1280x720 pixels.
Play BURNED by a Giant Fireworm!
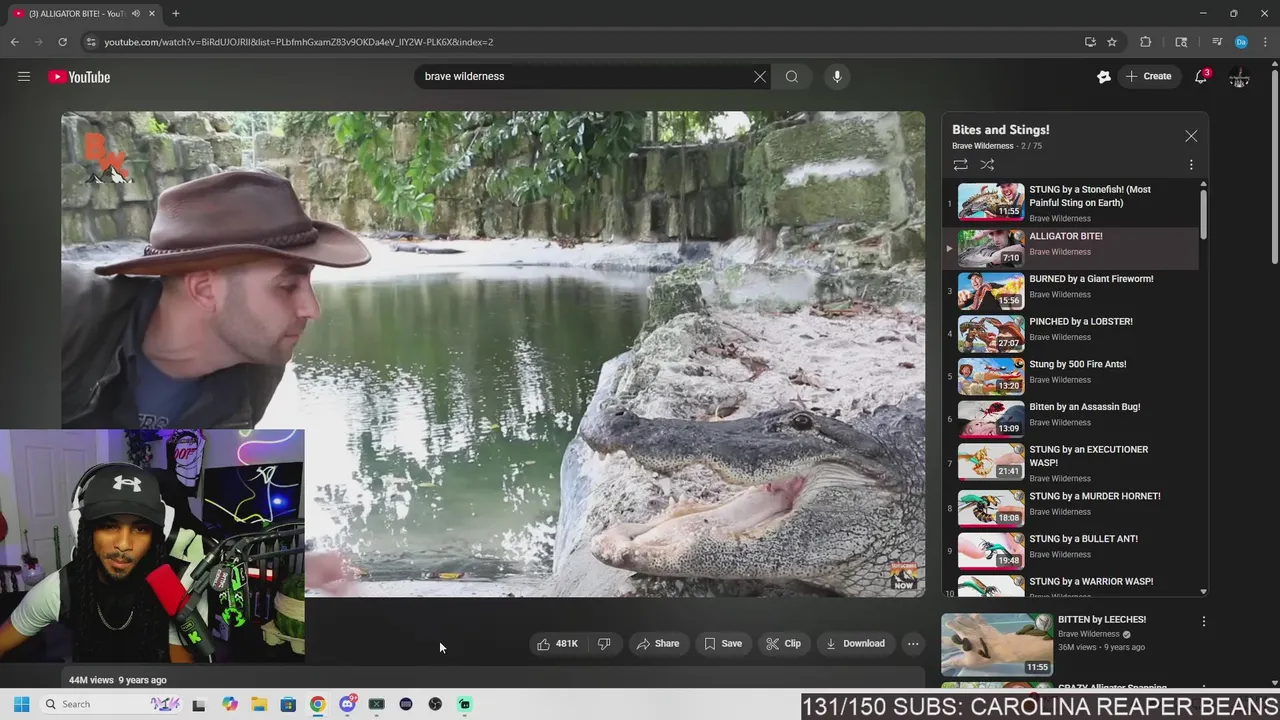tap(1070, 290)
